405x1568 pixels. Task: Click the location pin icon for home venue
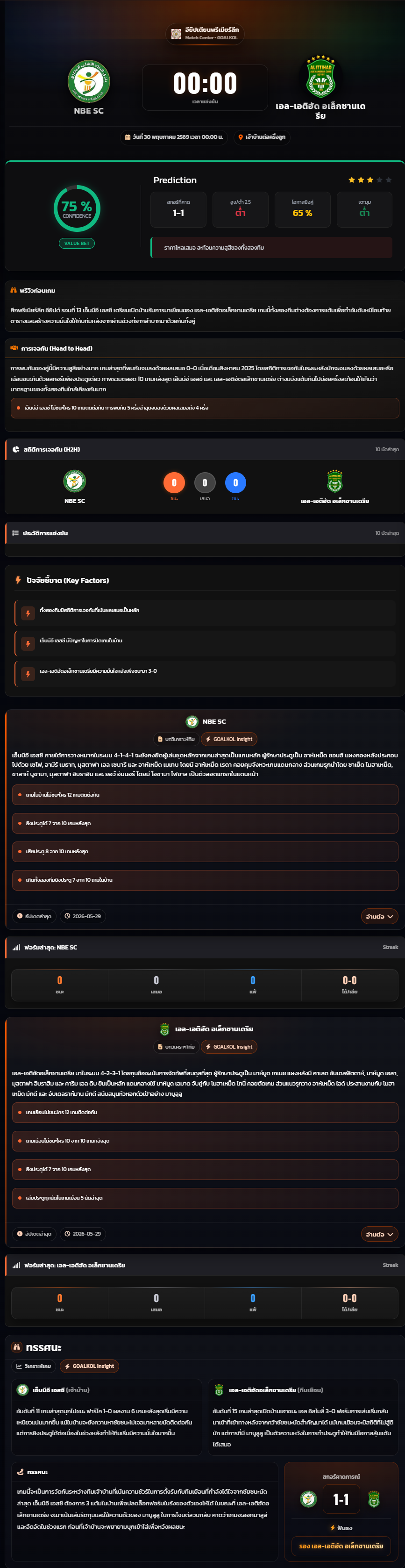pos(241,137)
